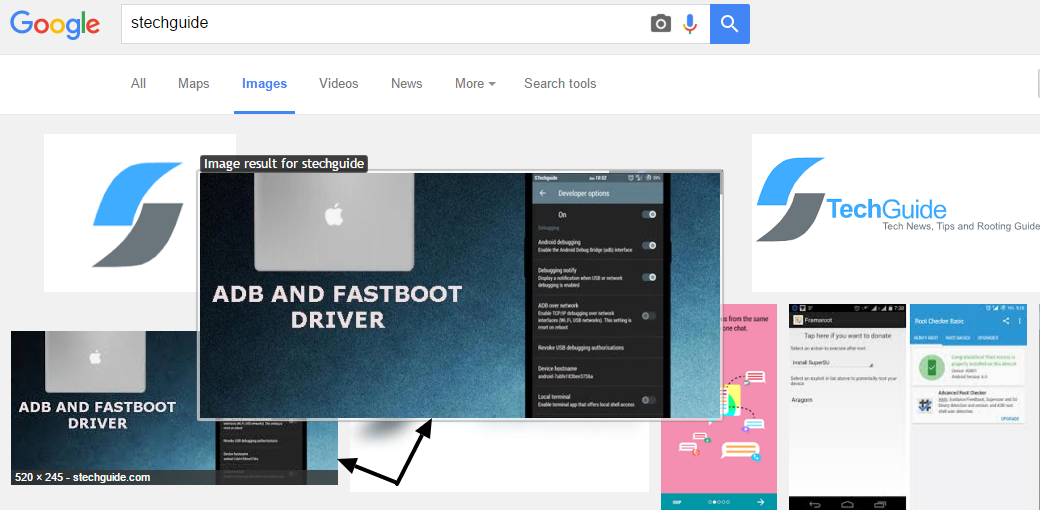This screenshot has width=1040, height=510.
Task: Click the share icon in Root Checker Basic
Action: [1006, 321]
